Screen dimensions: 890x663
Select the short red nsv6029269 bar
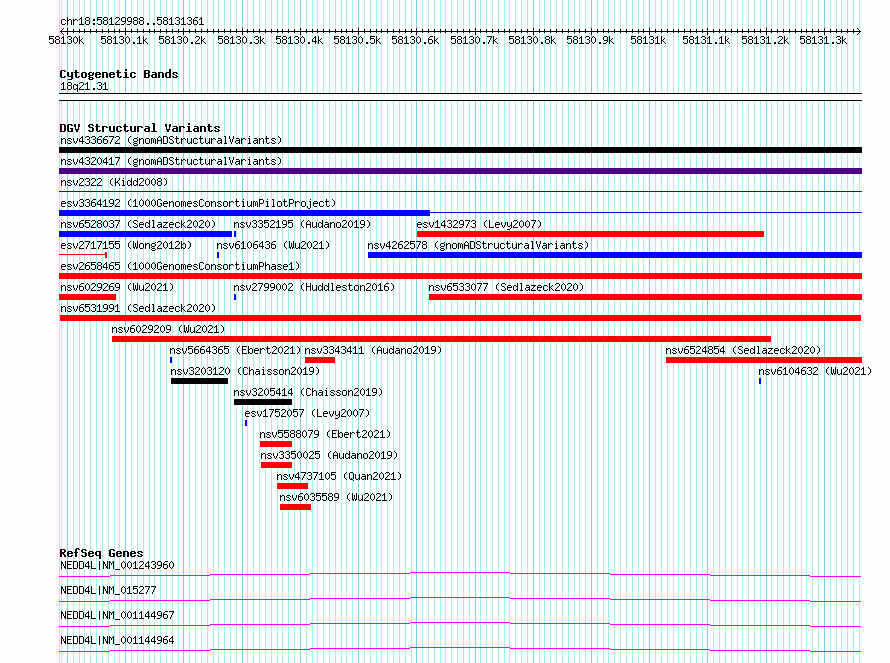tap(87, 297)
